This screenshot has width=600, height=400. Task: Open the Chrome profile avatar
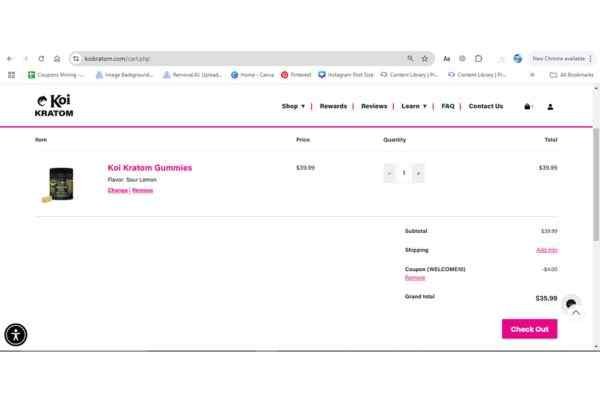[x=517, y=59]
